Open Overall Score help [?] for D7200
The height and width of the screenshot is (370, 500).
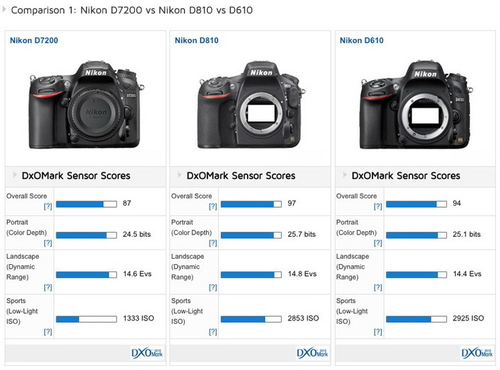[48, 206]
